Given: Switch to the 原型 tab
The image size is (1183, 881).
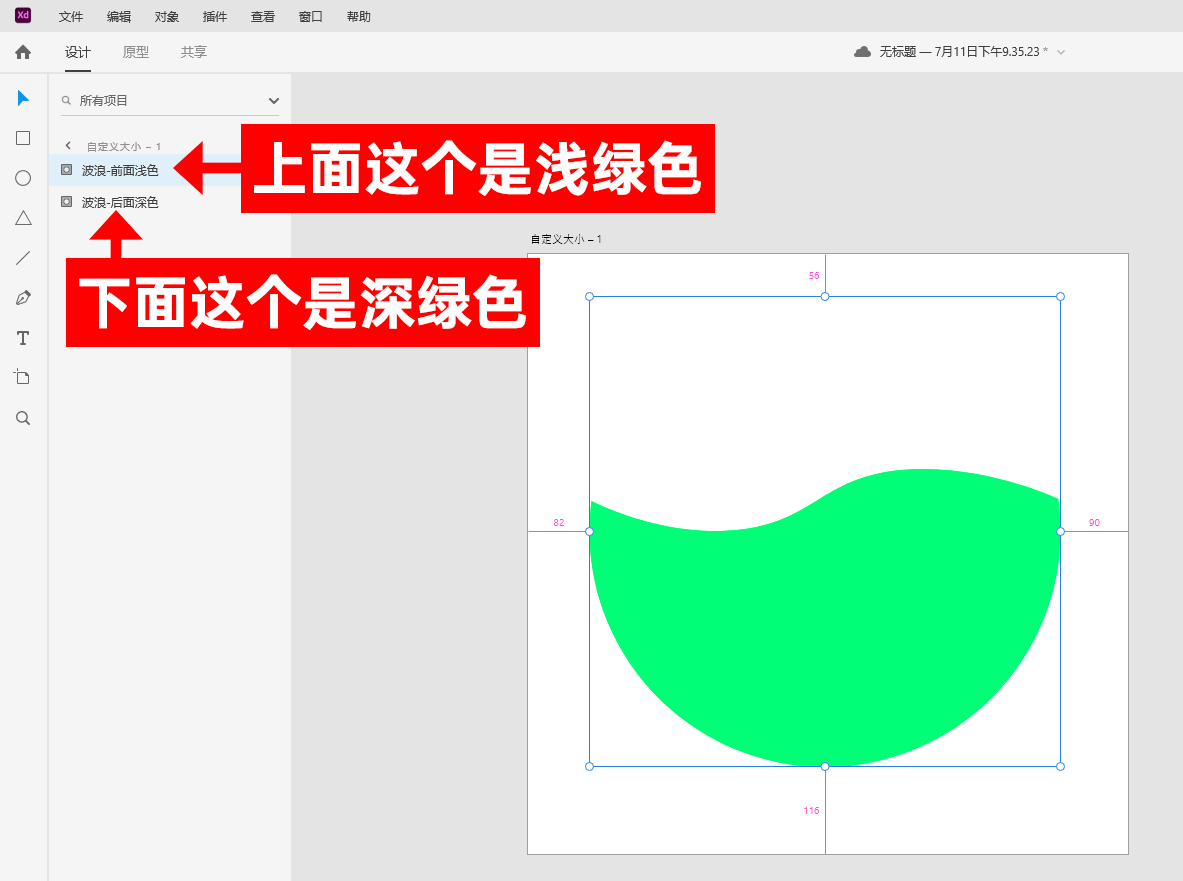Looking at the screenshot, I should click(x=136, y=52).
